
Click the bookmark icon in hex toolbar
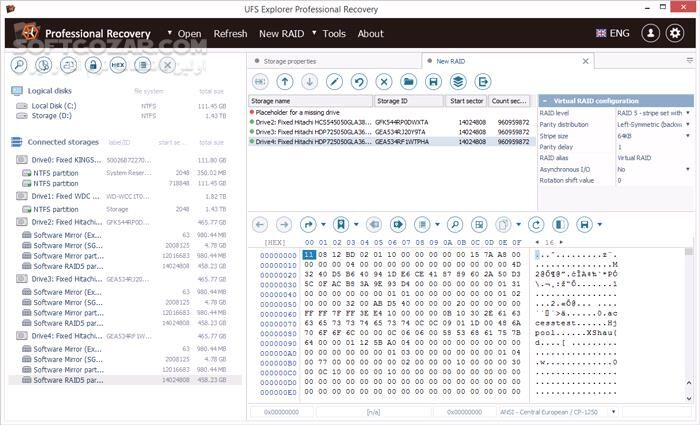[x=341, y=224]
